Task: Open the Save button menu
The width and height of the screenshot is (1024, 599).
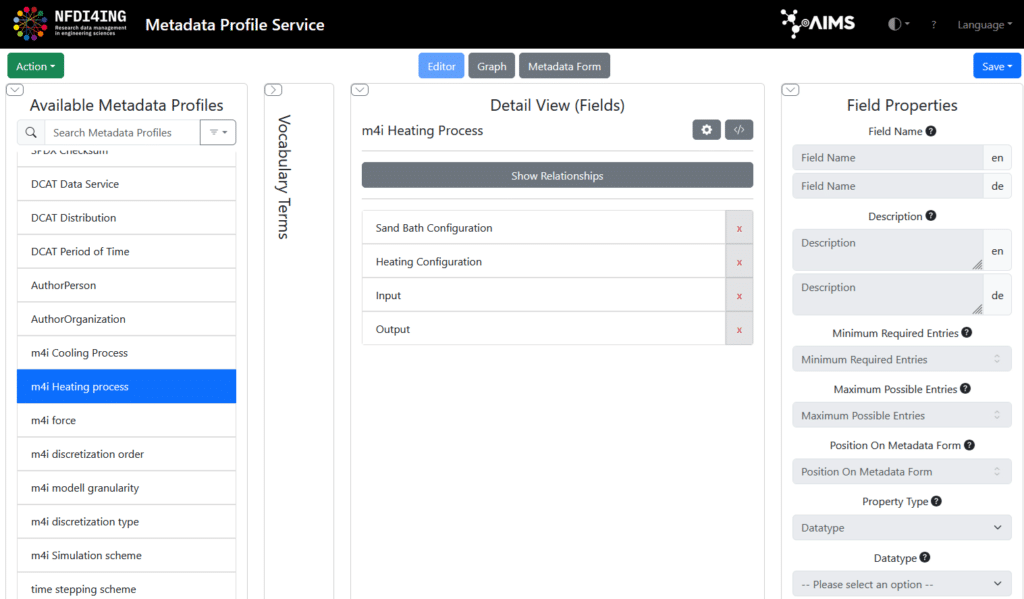Action: click(996, 66)
